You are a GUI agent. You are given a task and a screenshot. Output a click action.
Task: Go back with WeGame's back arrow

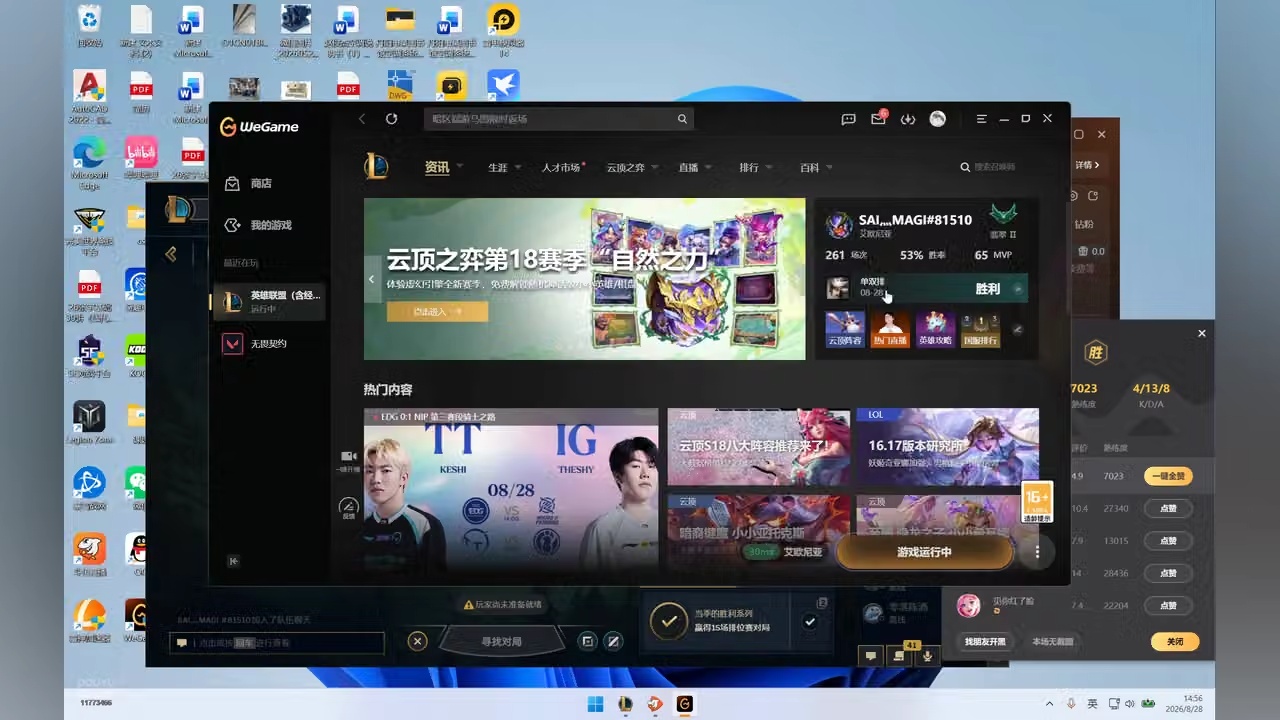point(362,119)
